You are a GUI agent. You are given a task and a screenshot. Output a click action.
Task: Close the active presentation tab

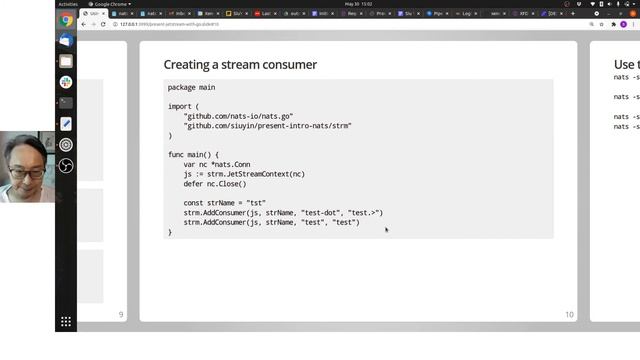tap(103, 13)
